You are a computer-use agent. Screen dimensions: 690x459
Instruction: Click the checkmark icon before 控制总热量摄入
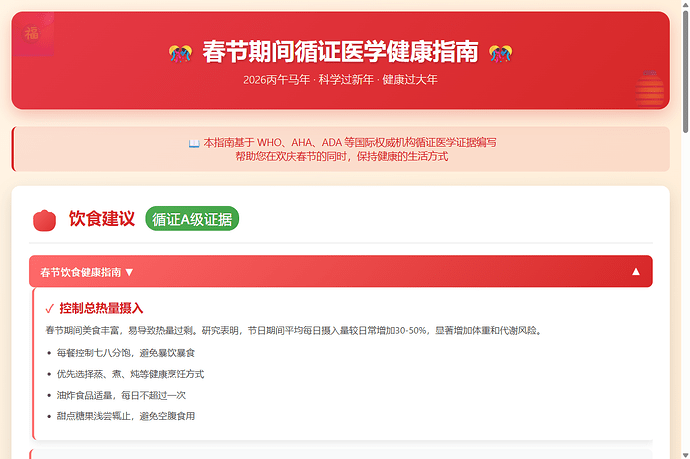[x=50, y=309]
